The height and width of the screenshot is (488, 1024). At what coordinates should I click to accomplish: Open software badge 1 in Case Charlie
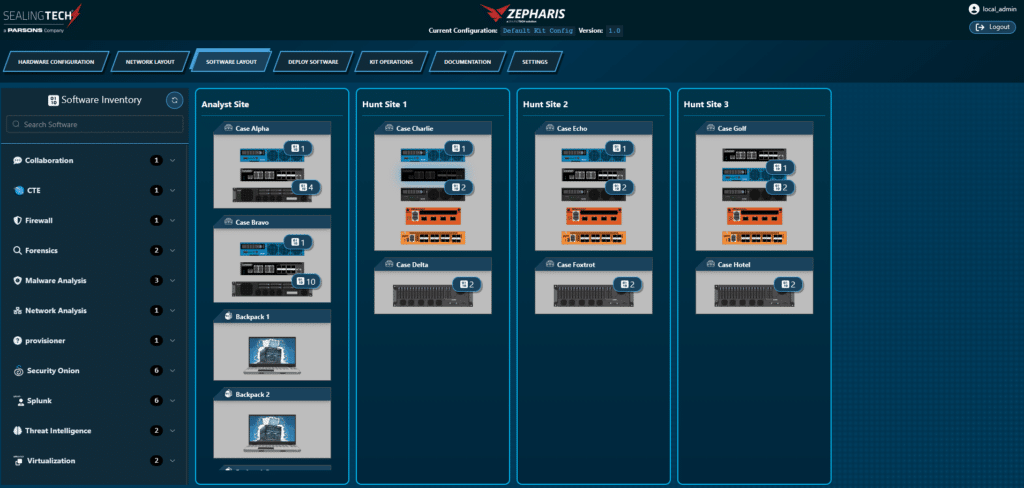coord(457,149)
